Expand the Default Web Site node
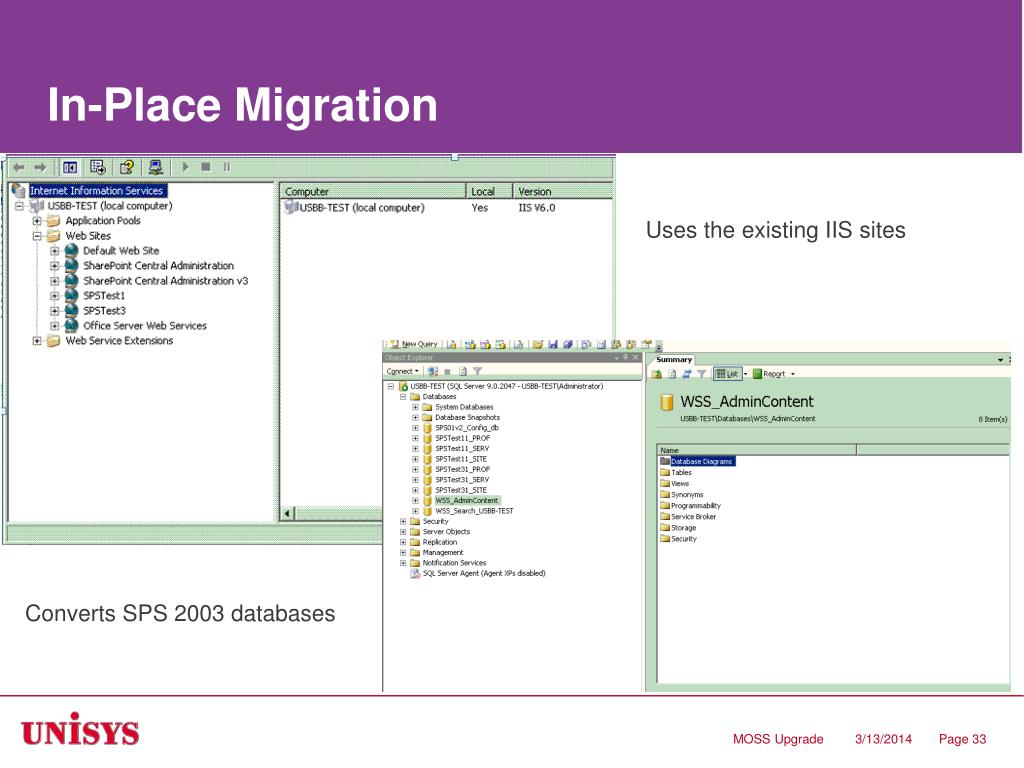1024x768 pixels. [55, 251]
